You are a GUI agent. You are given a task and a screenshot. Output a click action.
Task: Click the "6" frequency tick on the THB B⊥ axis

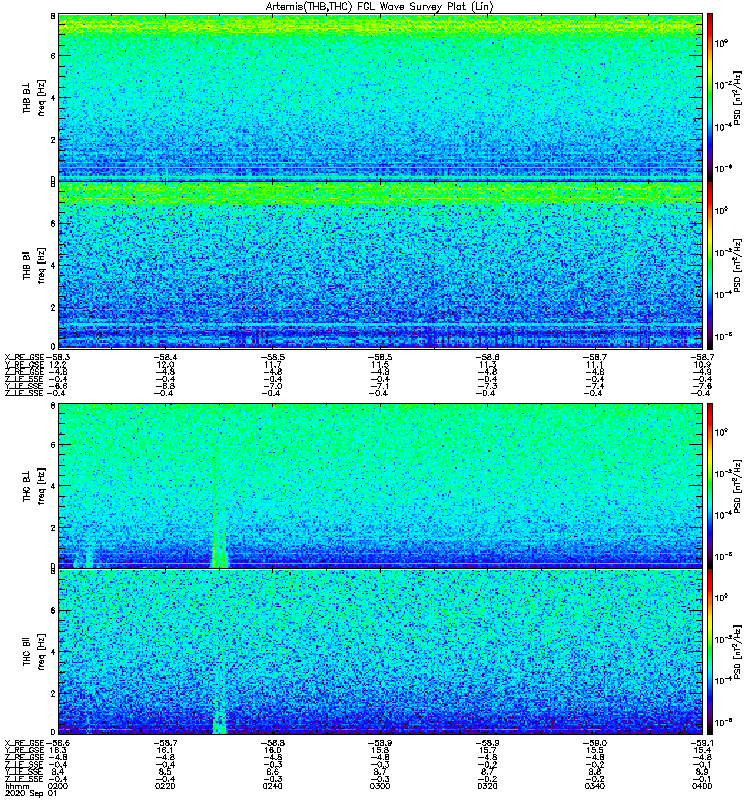click(53, 56)
